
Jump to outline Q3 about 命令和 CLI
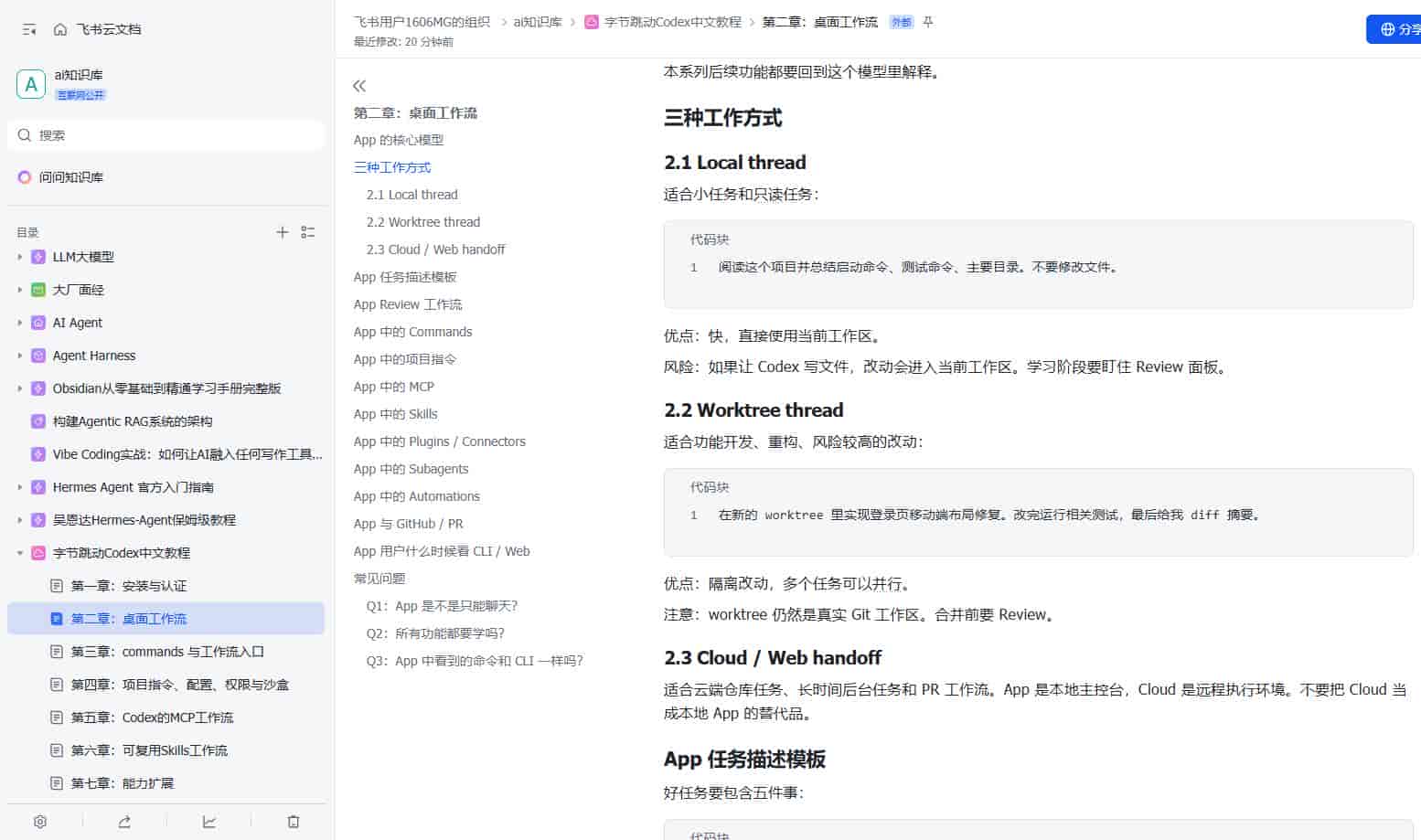coord(475,661)
